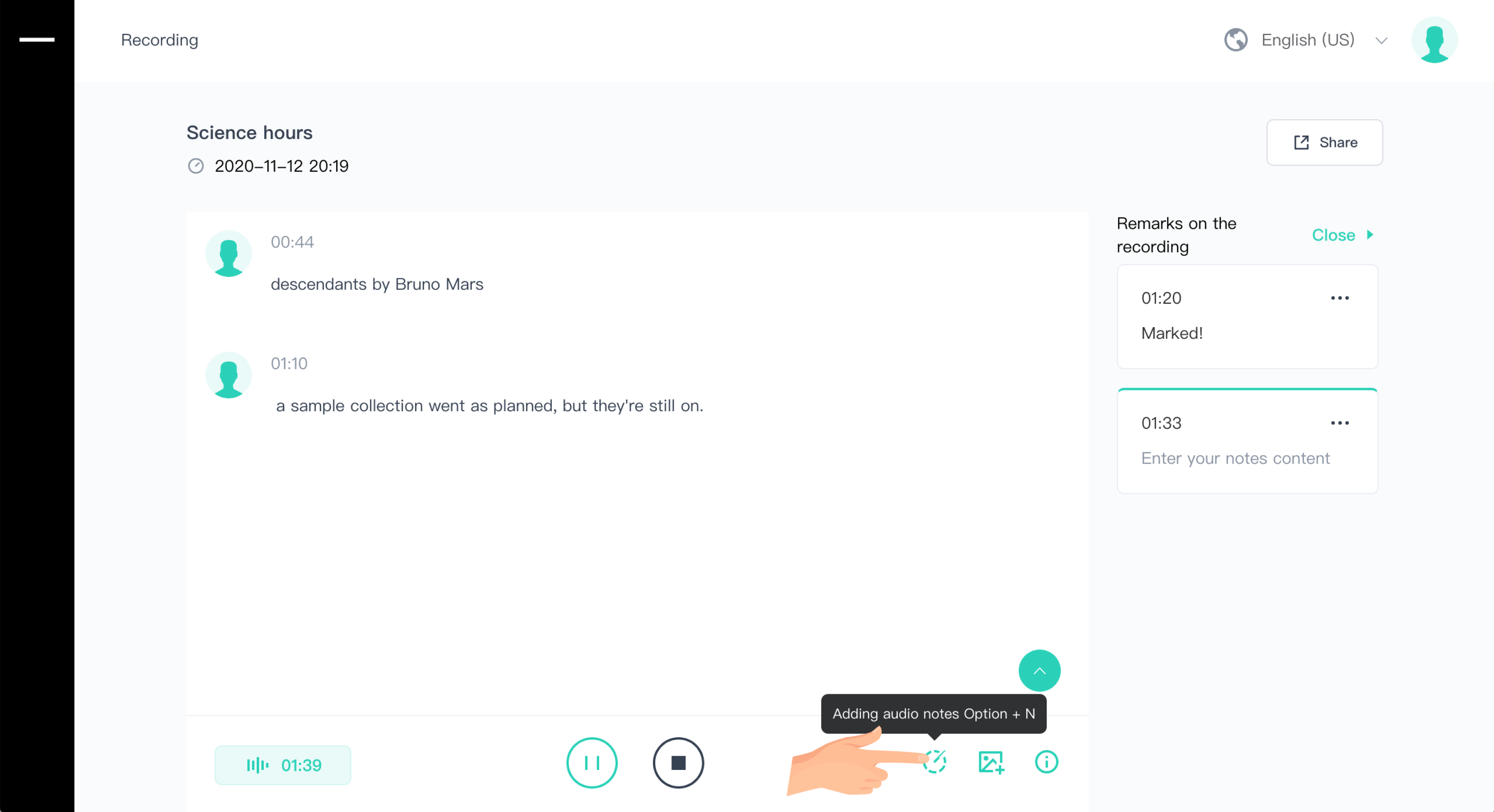Click the clock icon beside the date
This screenshot has width=1494, height=812.
pyautogui.click(x=196, y=166)
